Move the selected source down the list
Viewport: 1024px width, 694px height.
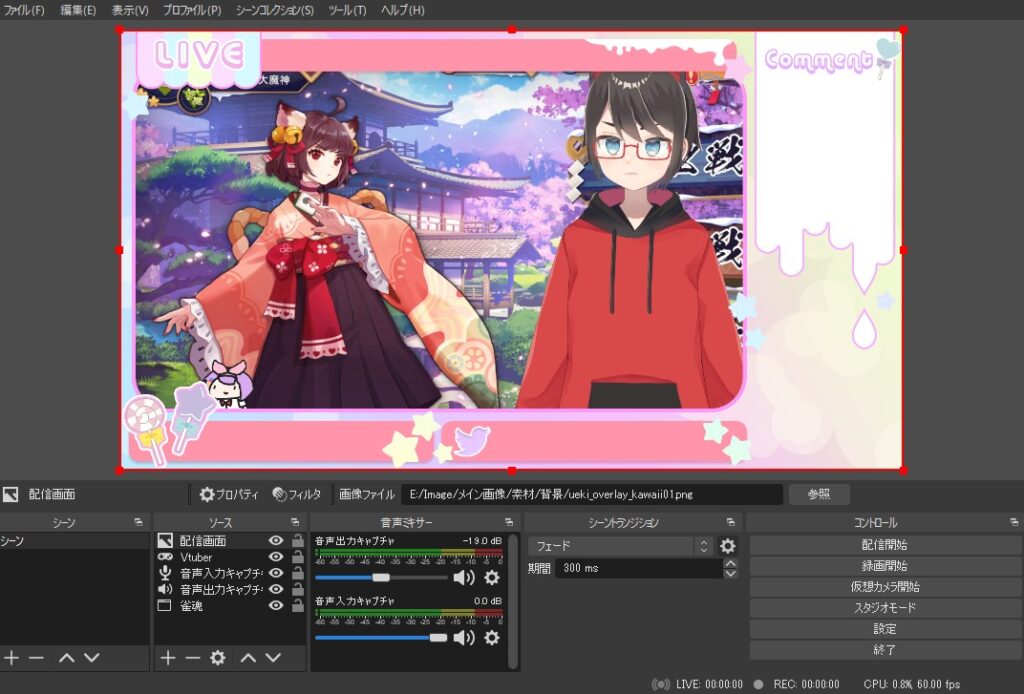click(x=273, y=657)
